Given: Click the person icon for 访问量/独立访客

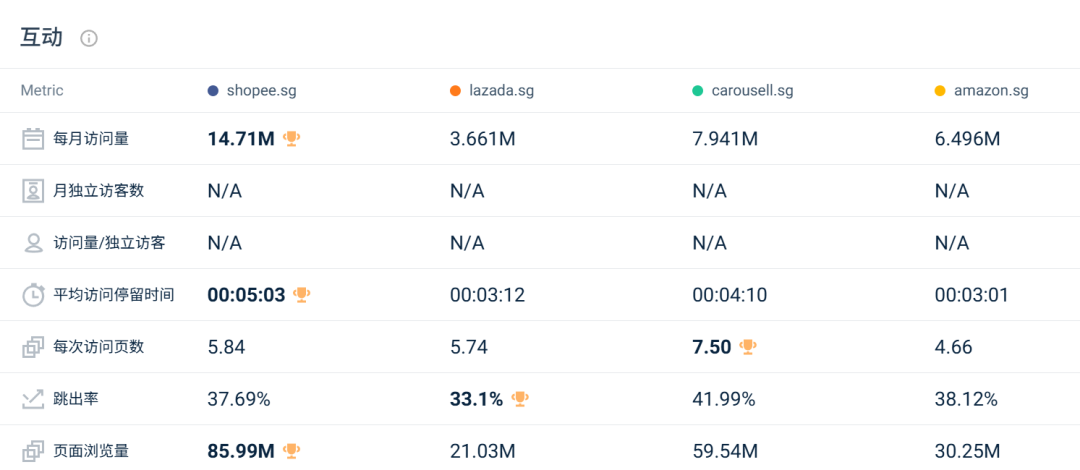Looking at the screenshot, I should (x=33, y=243).
